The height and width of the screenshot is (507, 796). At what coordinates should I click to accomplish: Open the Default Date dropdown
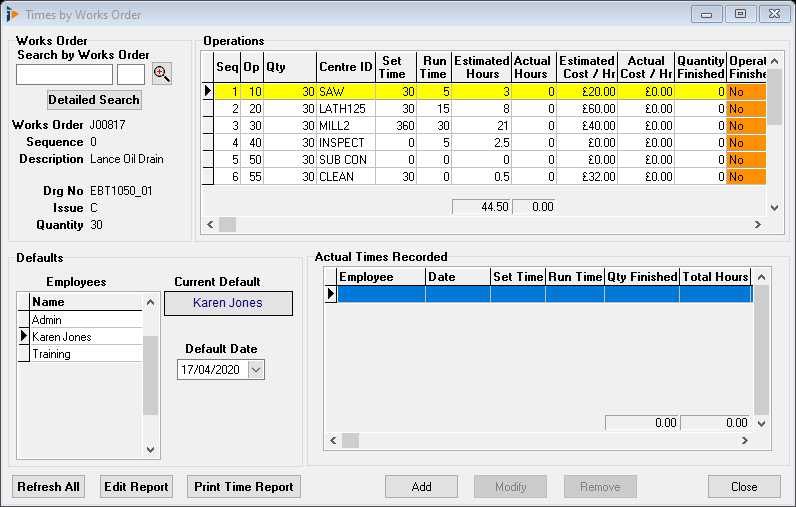[x=255, y=370]
